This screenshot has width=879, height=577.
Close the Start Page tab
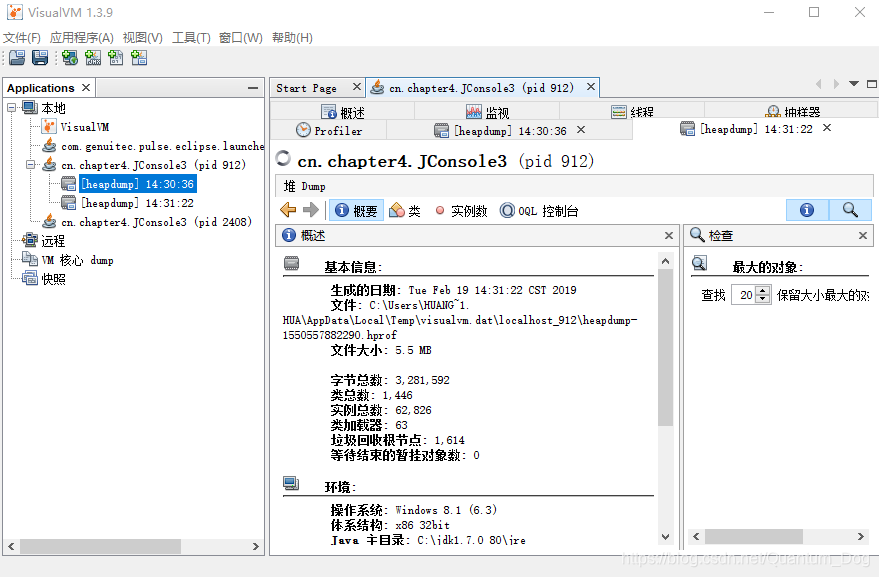357,87
